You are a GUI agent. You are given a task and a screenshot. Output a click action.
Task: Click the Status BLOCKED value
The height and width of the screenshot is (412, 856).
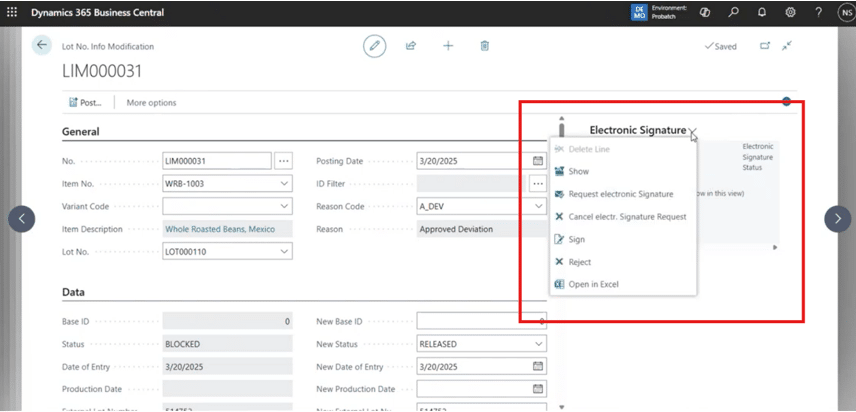click(227, 344)
